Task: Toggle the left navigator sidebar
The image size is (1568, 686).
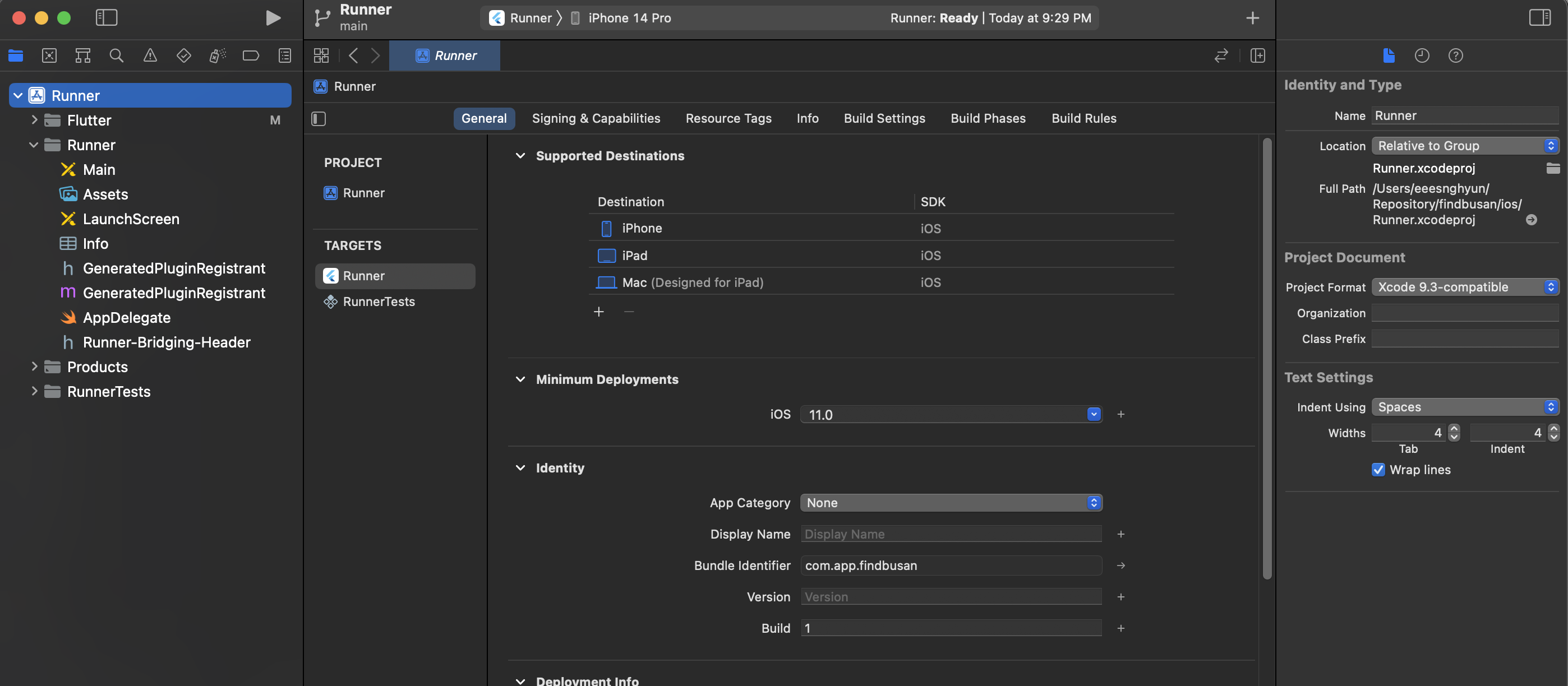Action: click(x=107, y=17)
